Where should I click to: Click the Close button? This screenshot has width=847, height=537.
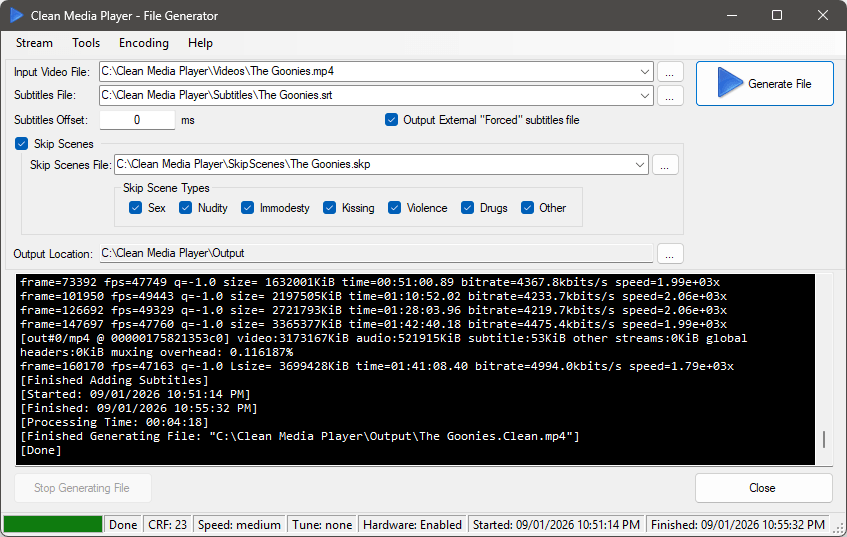(763, 488)
